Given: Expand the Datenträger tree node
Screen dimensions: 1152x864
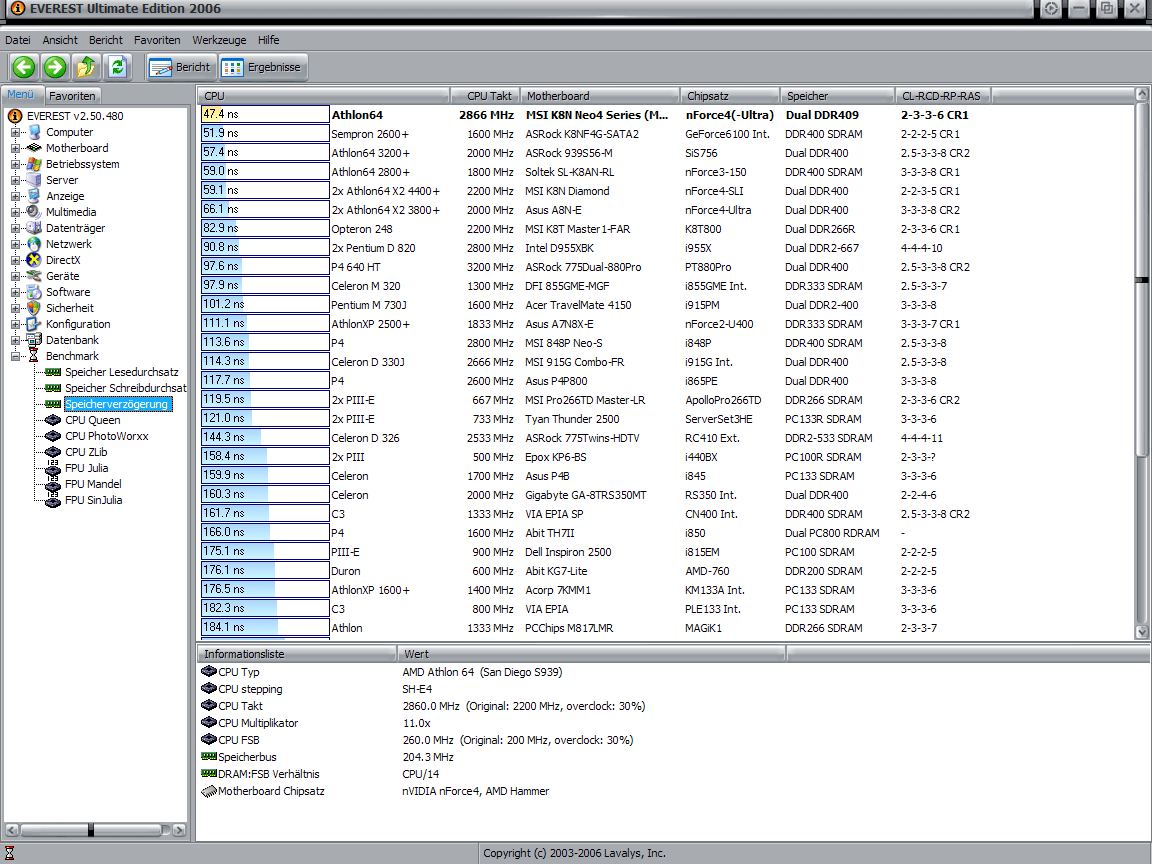Looking at the screenshot, I should click(15, 228).
